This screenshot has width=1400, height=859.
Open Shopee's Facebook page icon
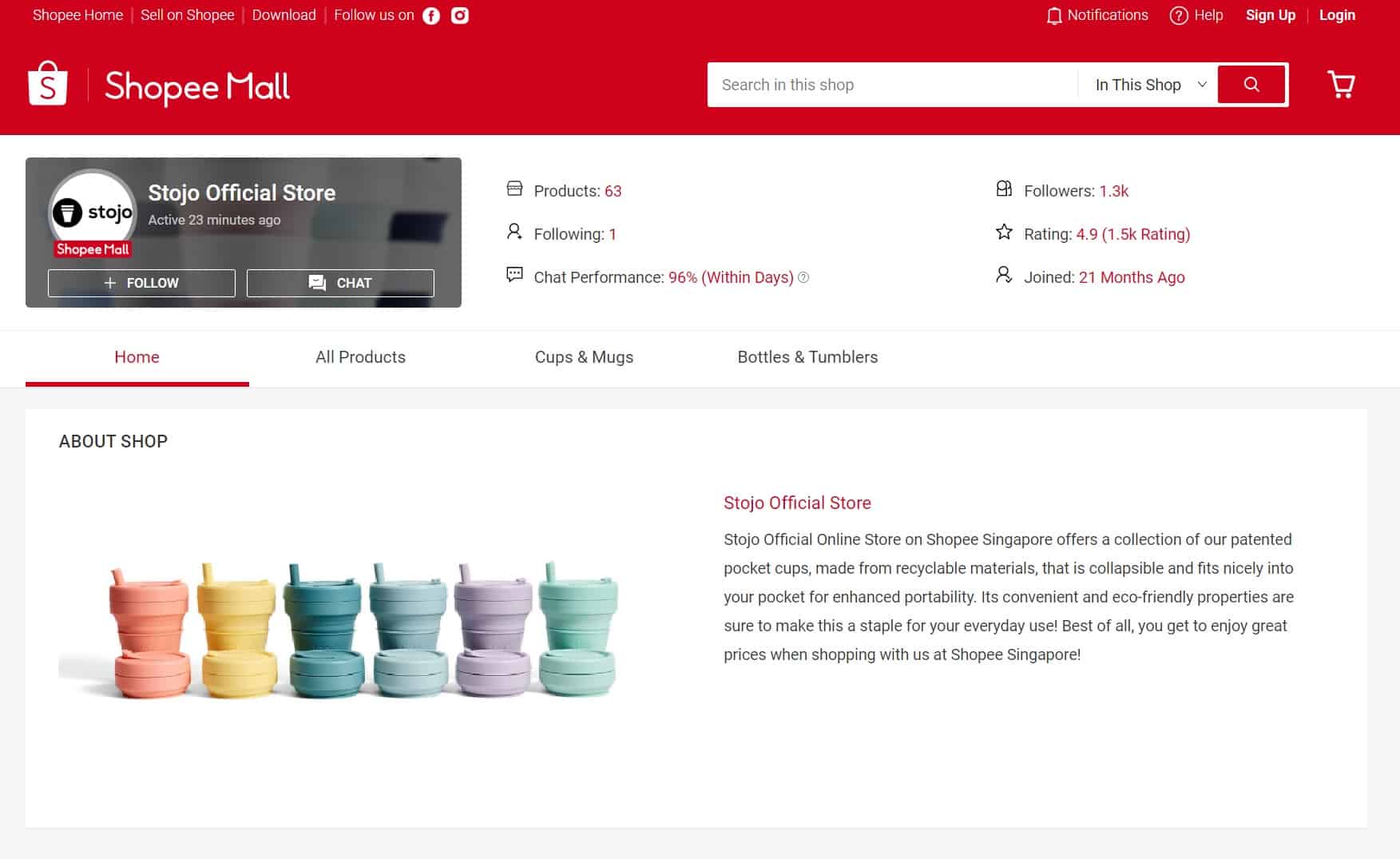click(x=431, y=16)
